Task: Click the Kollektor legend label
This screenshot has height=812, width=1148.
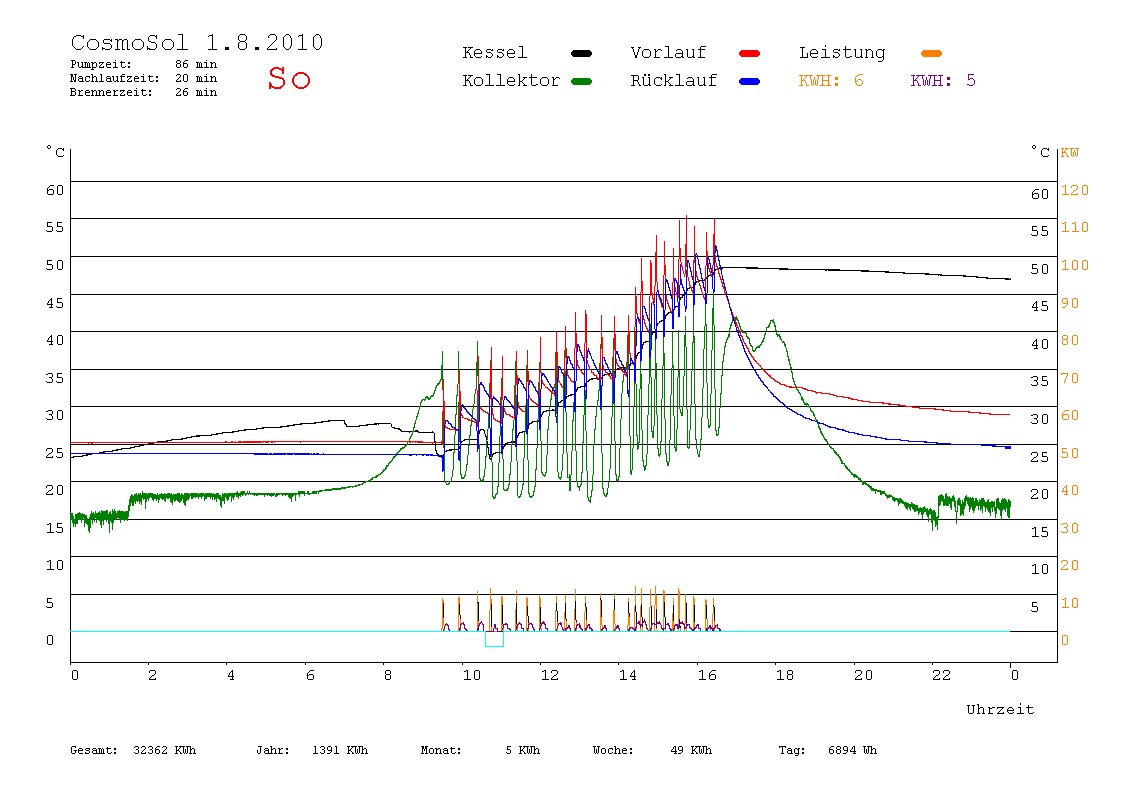Action: tap(511, 81)
